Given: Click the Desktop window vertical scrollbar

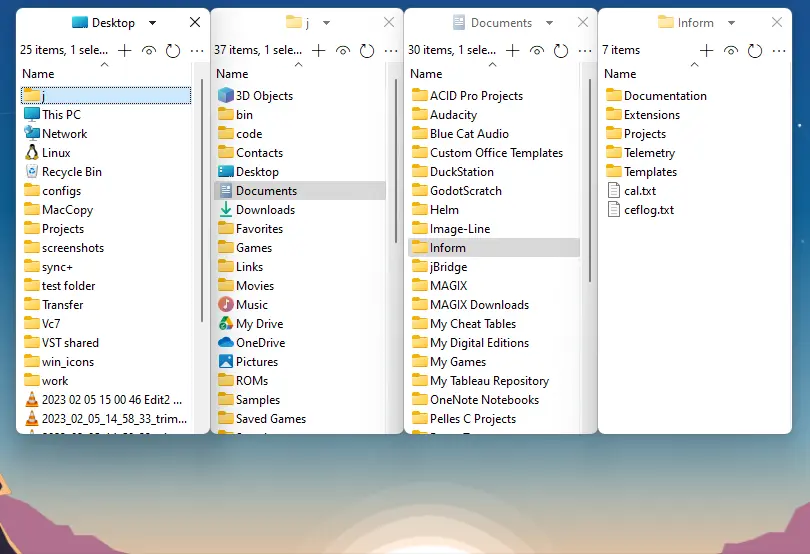Looking at the screenshot, I should [x=201, y=201].
